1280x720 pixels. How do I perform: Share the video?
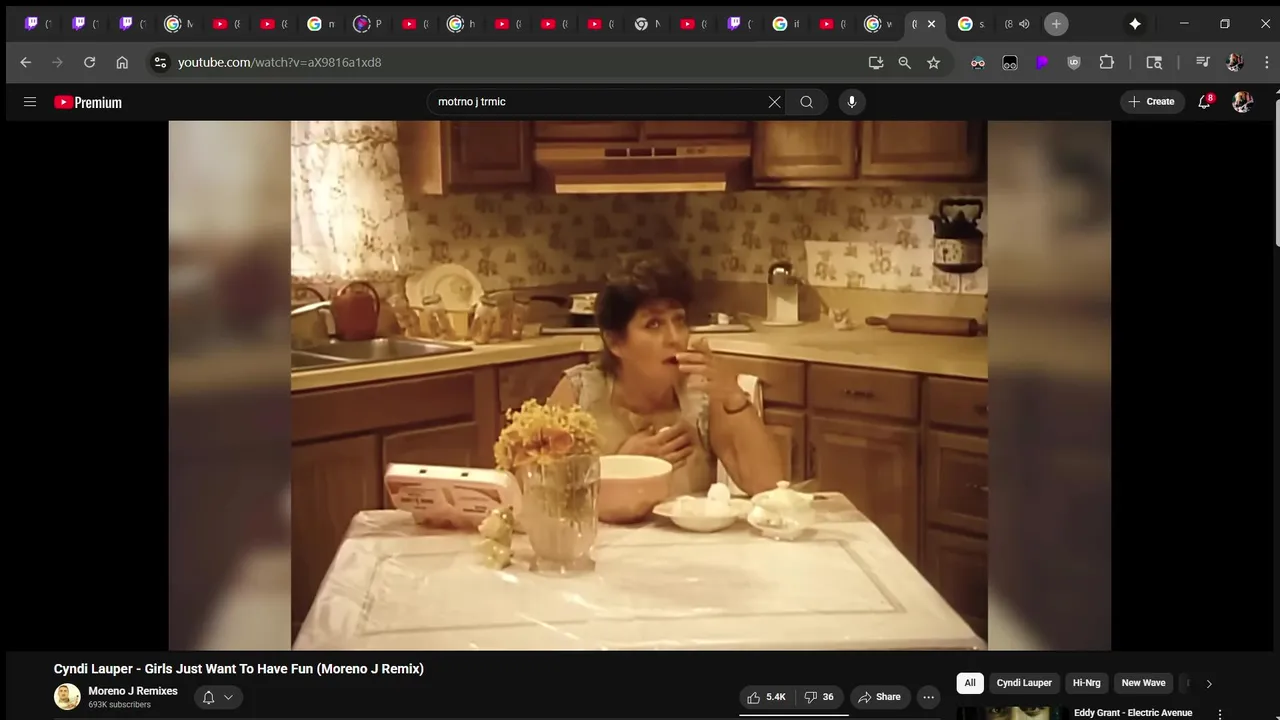(879, 697)
